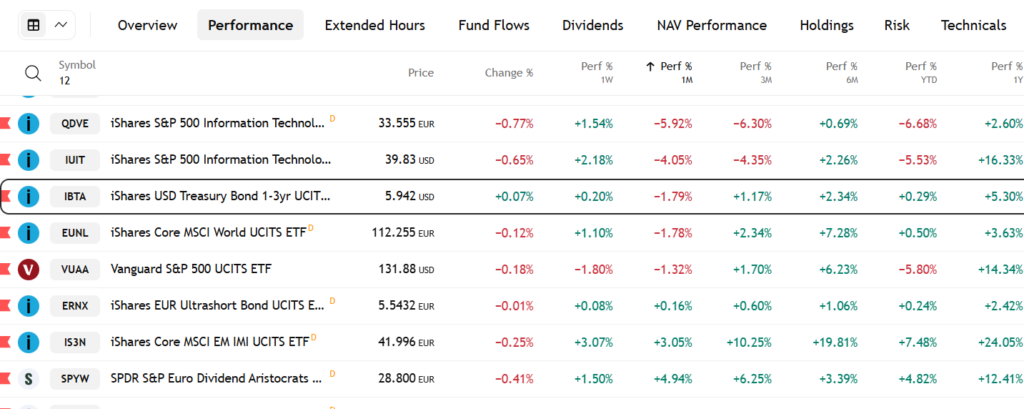Toggle the red flag on IBTA row
This screenshot has width=1024, height=409.
[x=5, y=197]
